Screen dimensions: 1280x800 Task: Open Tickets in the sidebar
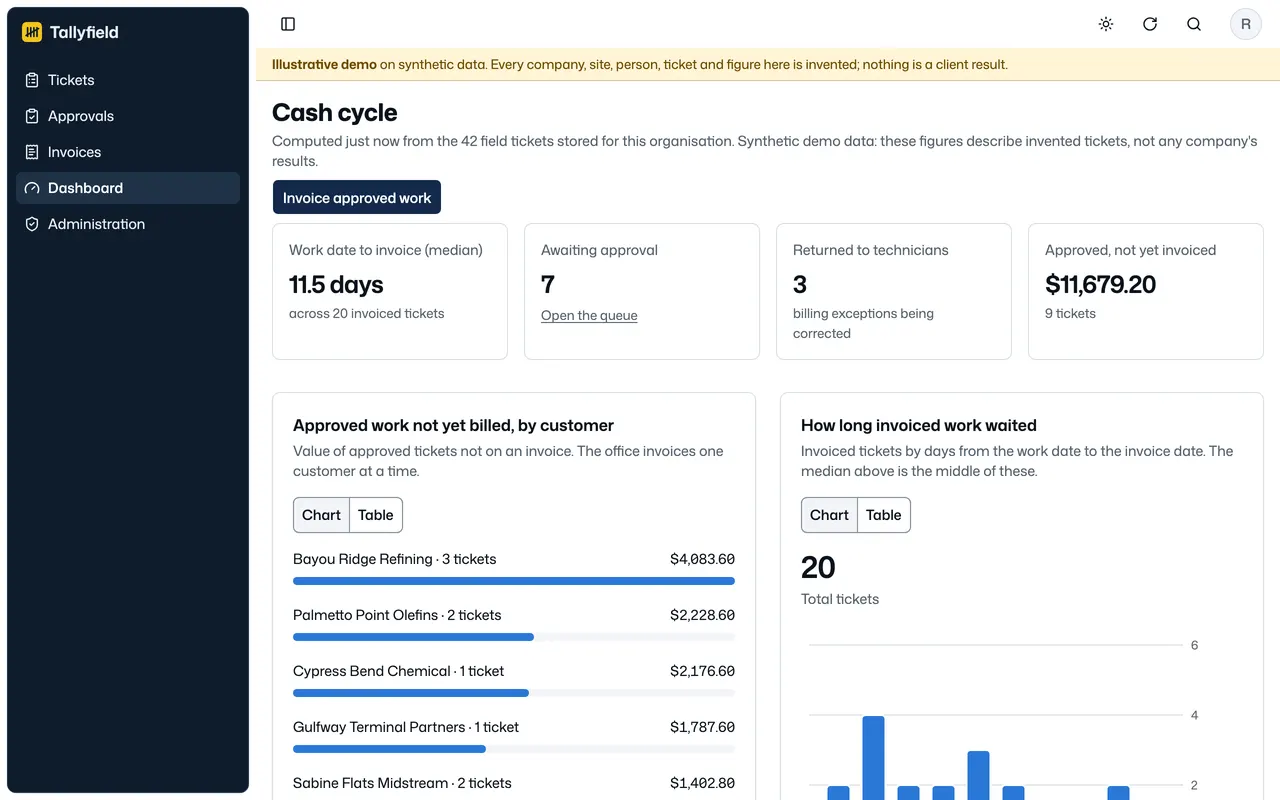128,80
